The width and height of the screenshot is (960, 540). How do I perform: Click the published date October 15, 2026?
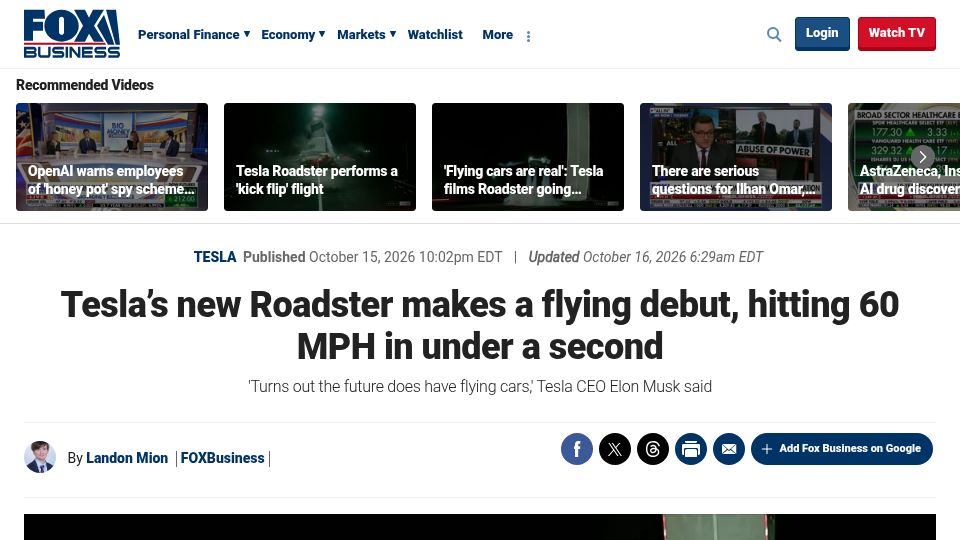[405, 257]
